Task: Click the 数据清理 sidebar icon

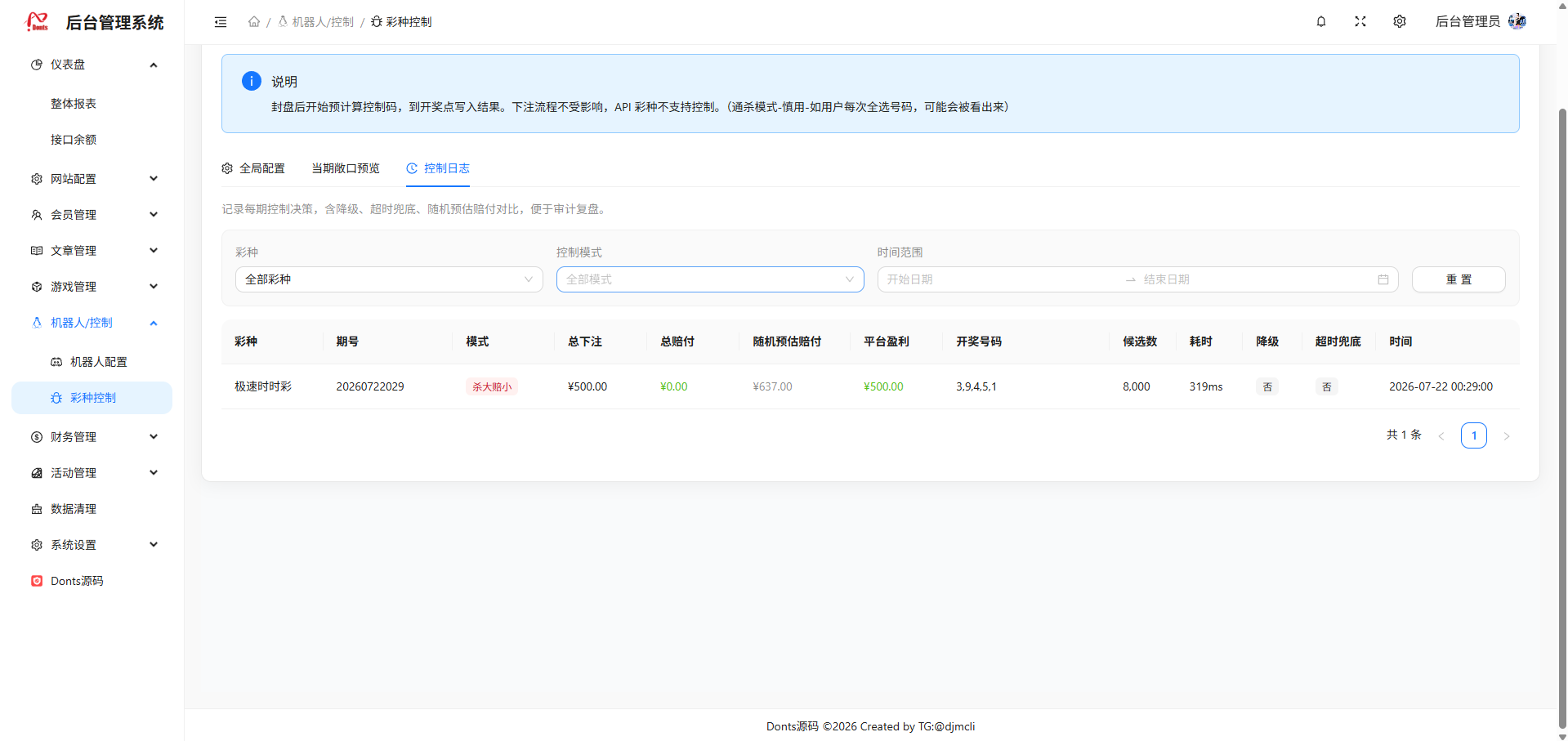Action: coord(37,509)
